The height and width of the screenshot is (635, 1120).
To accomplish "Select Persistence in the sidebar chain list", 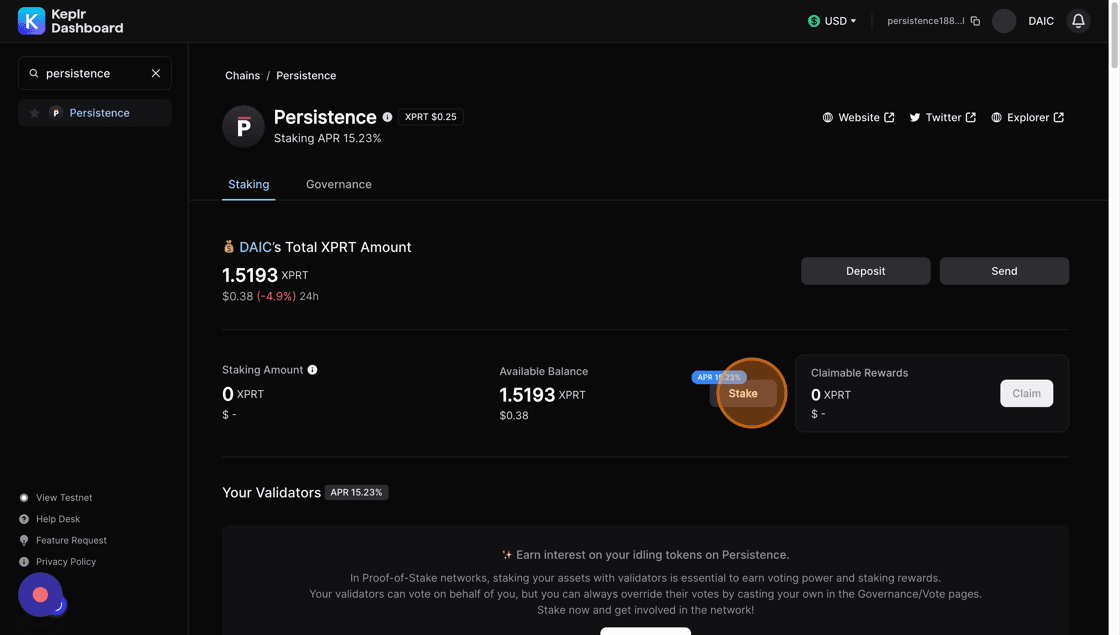I will (99, 113).
